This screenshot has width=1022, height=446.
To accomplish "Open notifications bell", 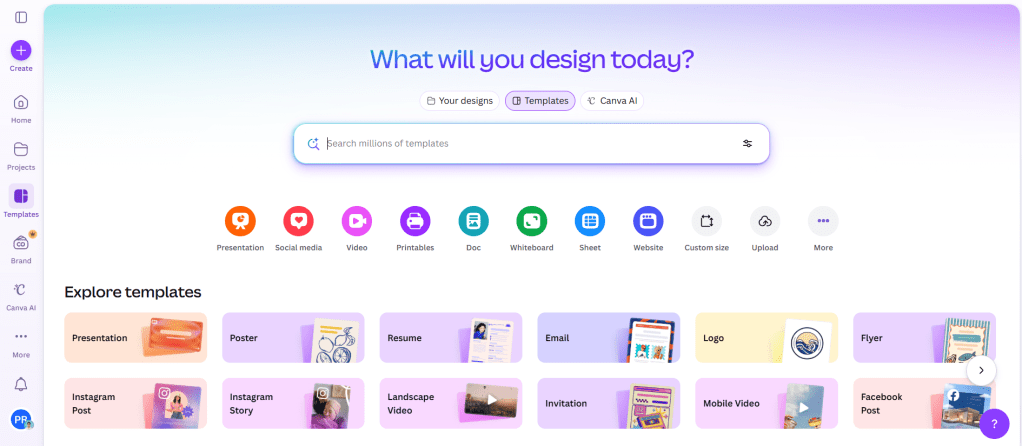I will 21,384.
